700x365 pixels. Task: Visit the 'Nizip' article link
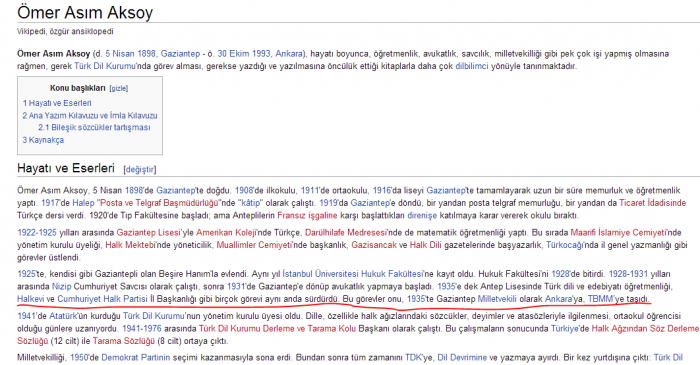point(62,286)
